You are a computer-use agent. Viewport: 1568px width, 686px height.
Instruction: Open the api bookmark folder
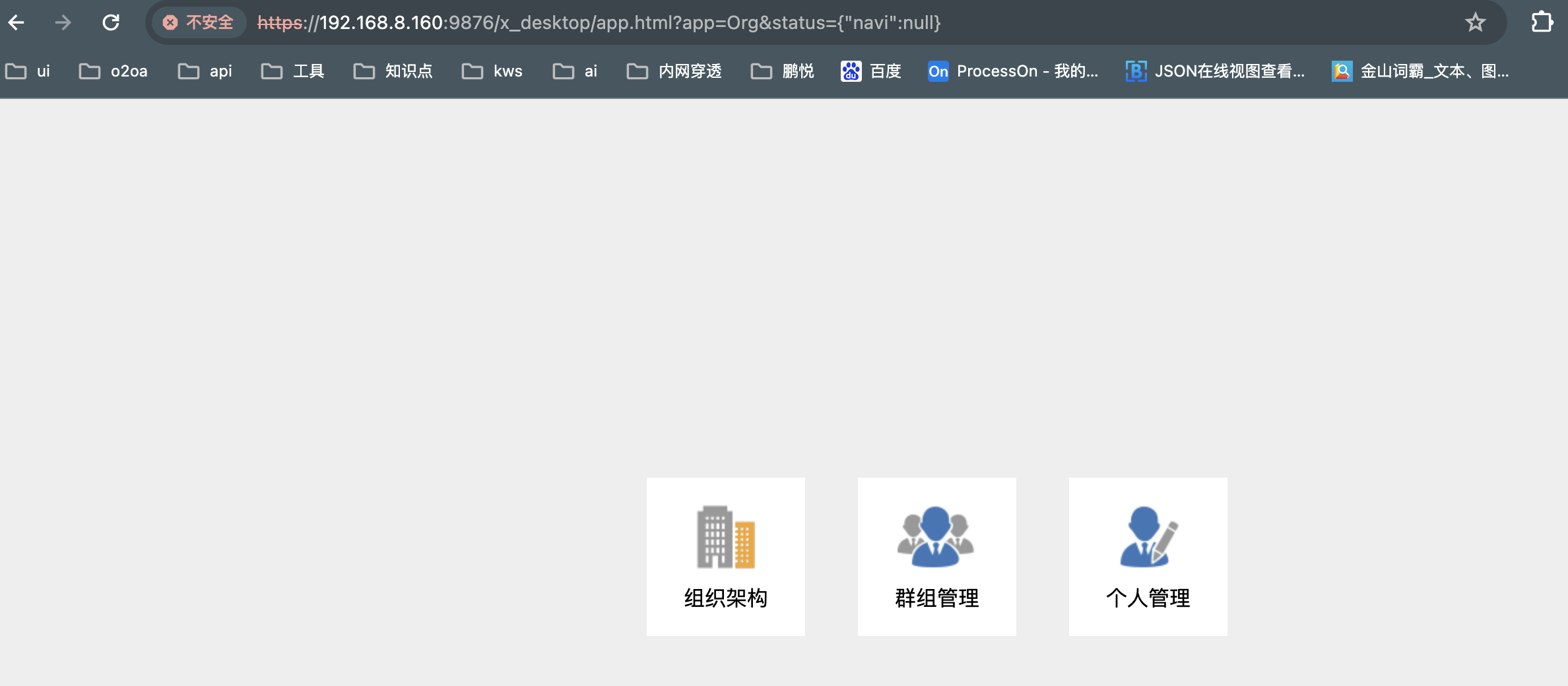205,71
